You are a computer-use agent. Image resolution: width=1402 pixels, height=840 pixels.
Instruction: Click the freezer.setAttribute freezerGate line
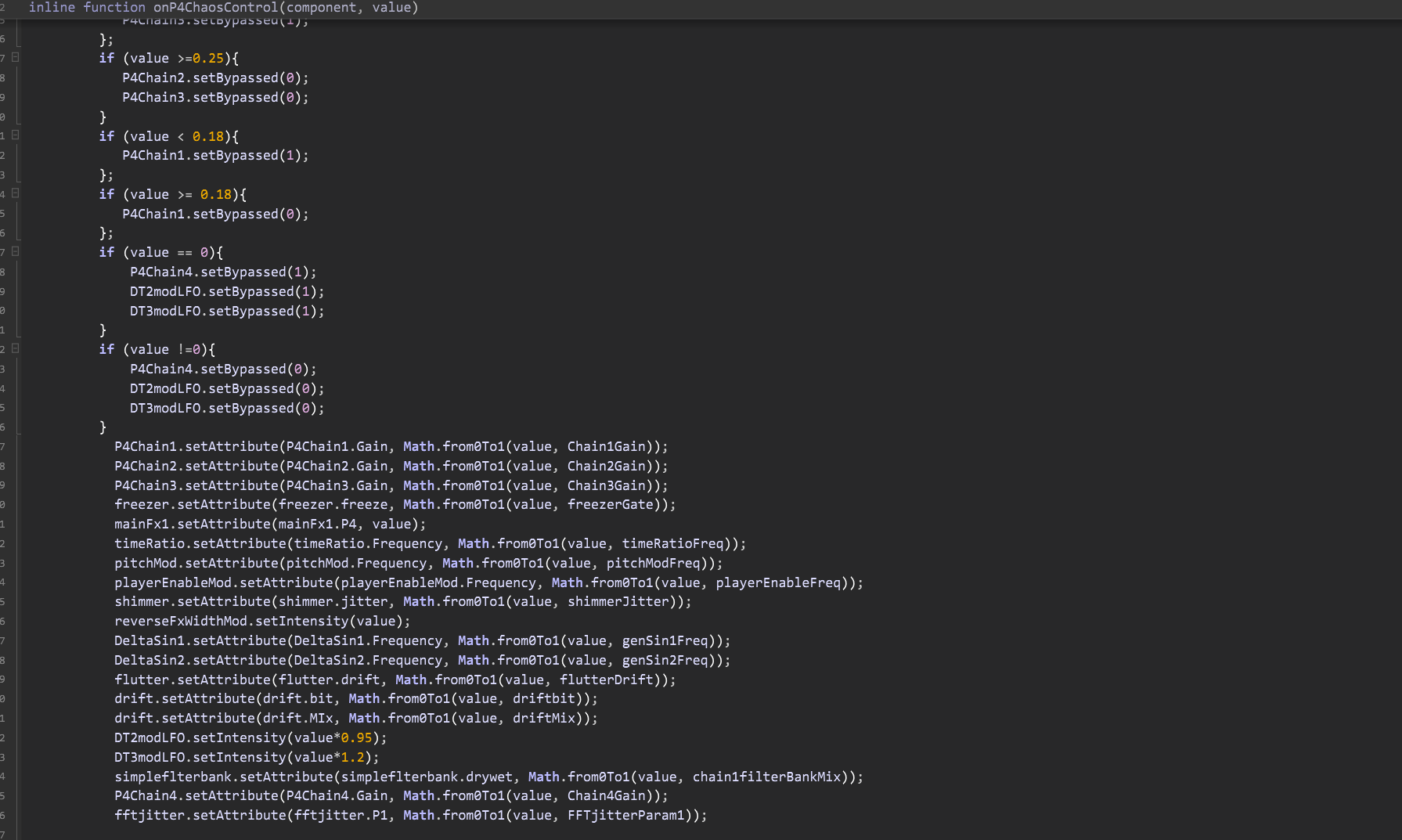(395, 504)
